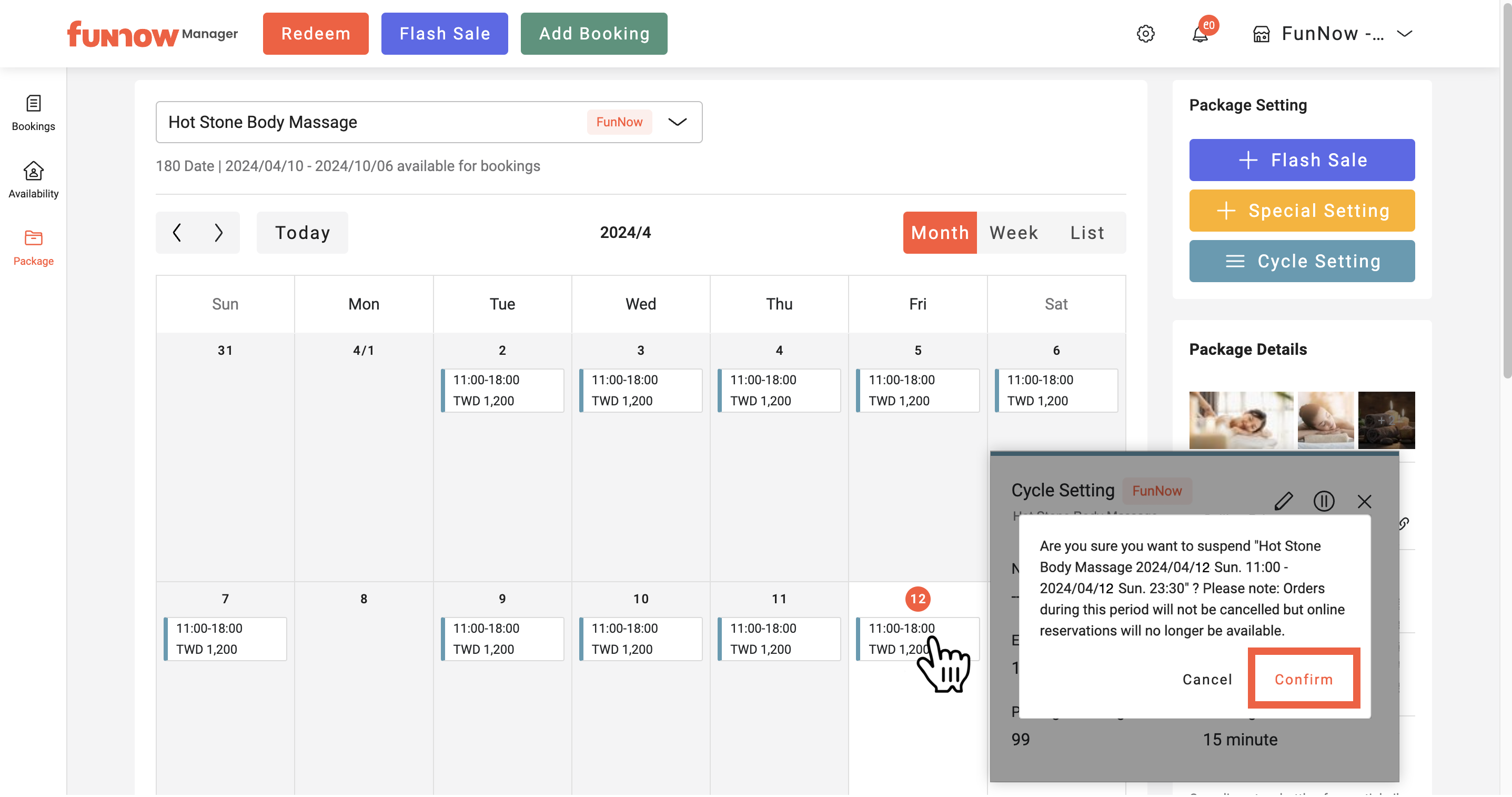
Task: Go to next month arrow
Action: [218, 233]
